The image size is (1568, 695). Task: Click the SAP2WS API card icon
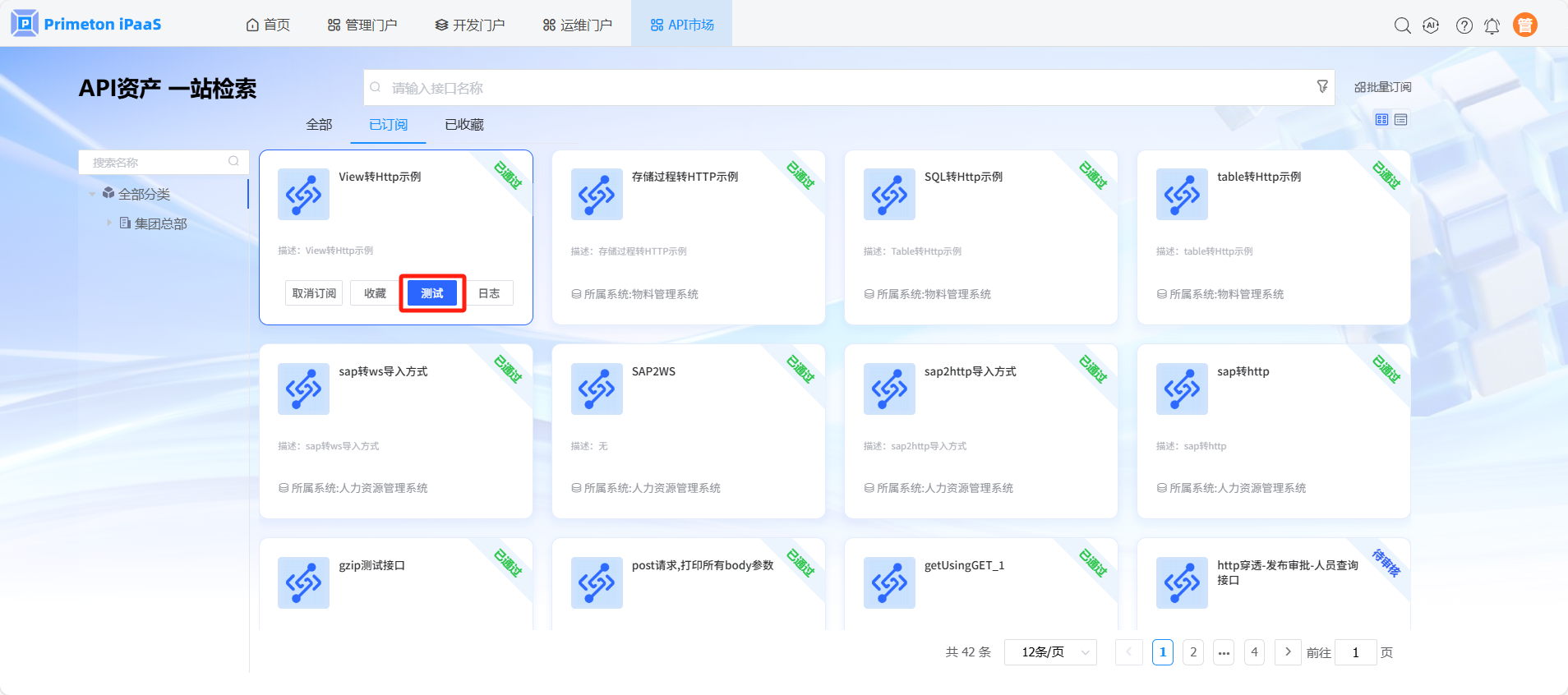pyautogui.click(x=597, y=389)
